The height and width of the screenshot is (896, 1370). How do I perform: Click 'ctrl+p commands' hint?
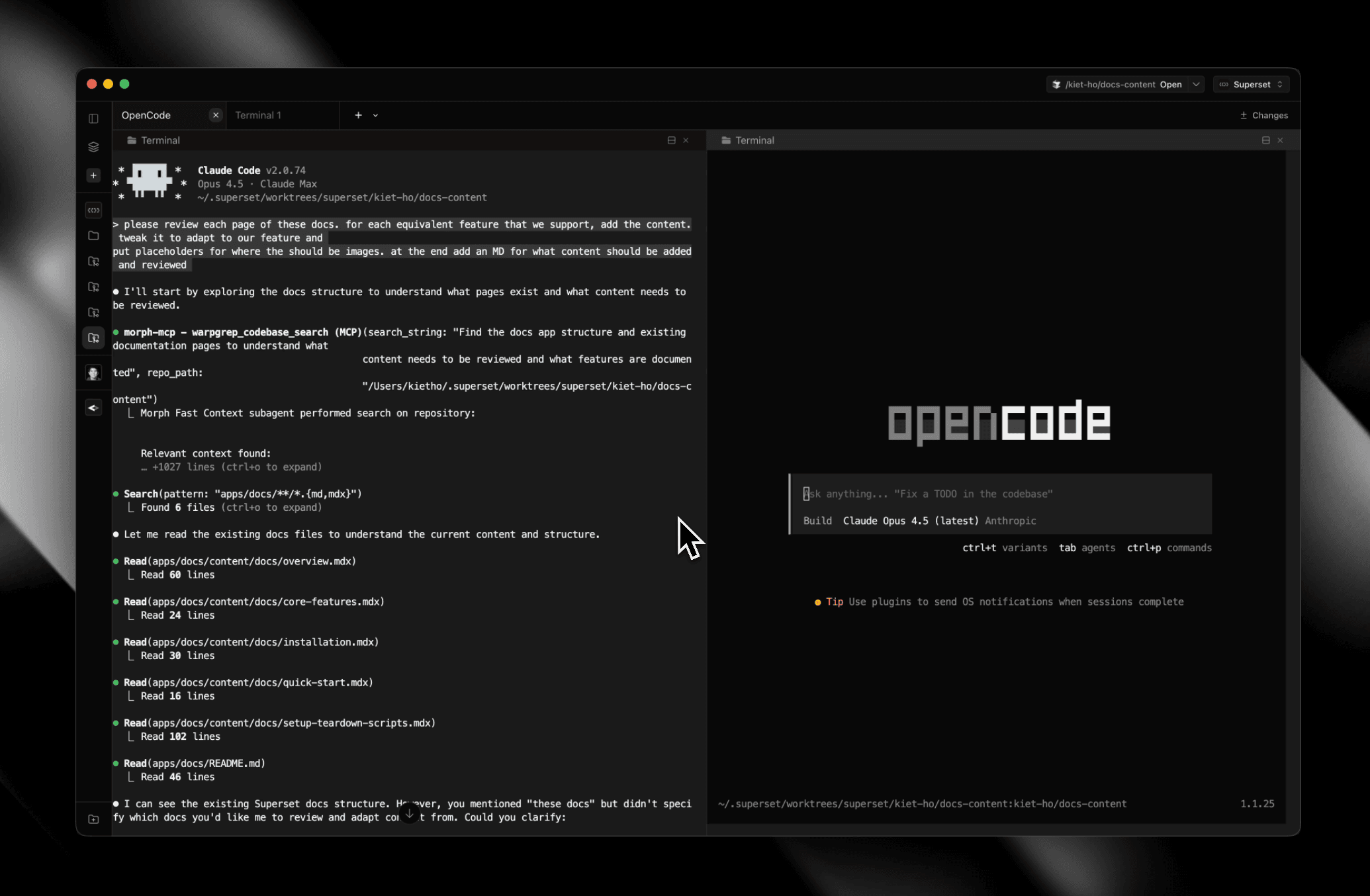coord(1169,548)
